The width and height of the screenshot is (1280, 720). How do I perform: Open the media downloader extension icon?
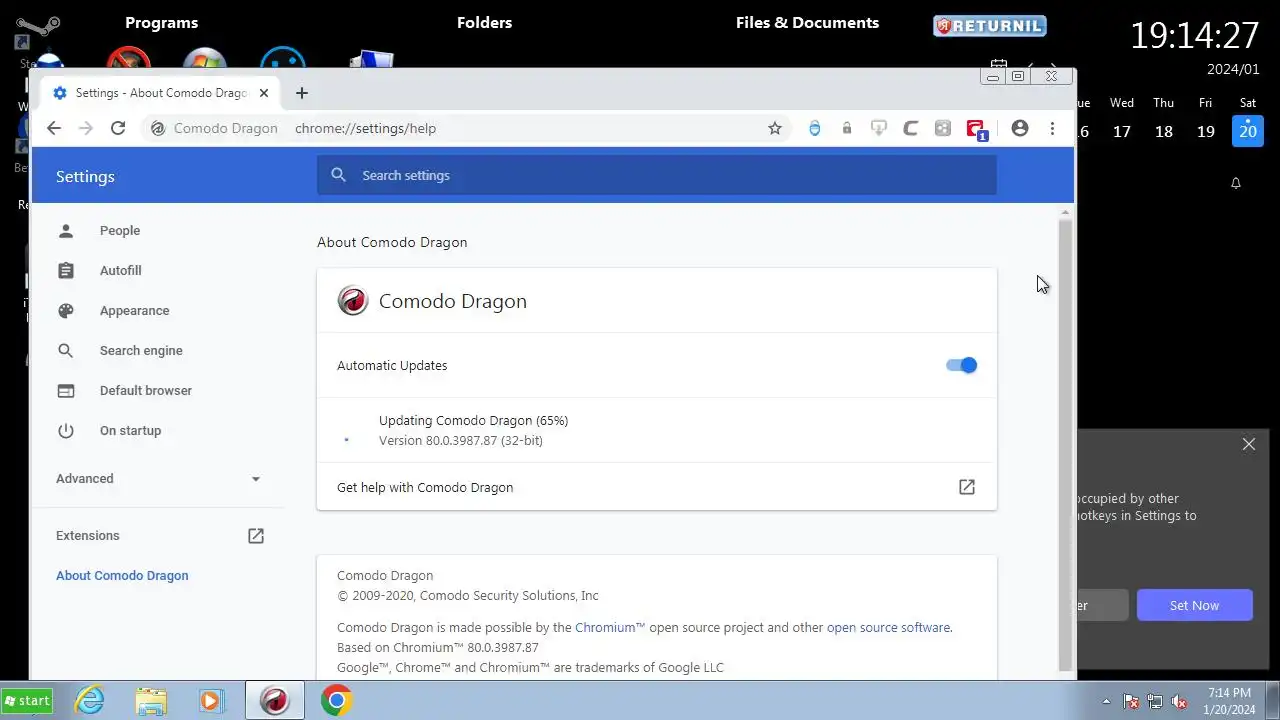pyautogui.click(x=879, y=128)
